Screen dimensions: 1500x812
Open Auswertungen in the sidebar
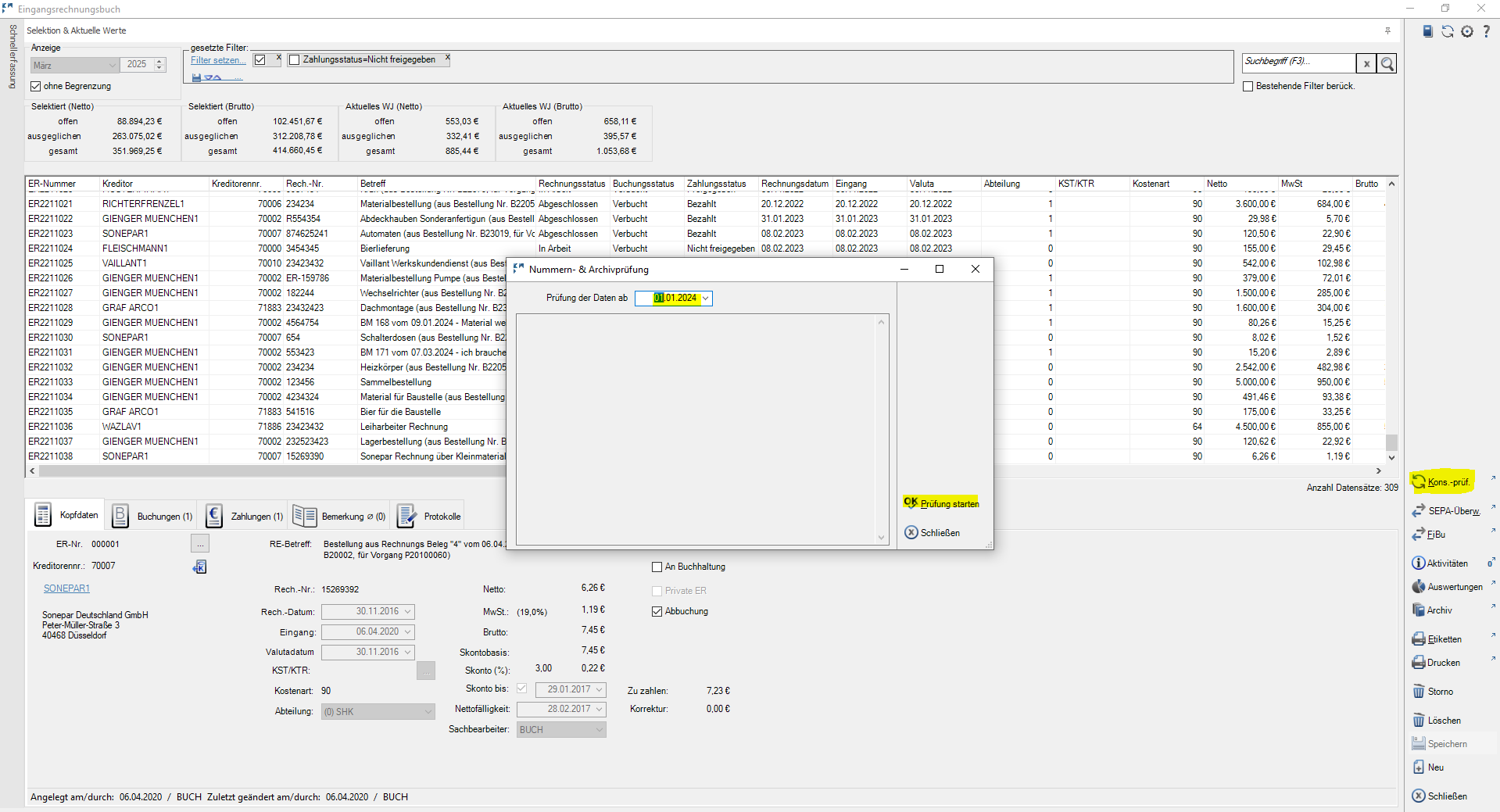[1447, 586]
